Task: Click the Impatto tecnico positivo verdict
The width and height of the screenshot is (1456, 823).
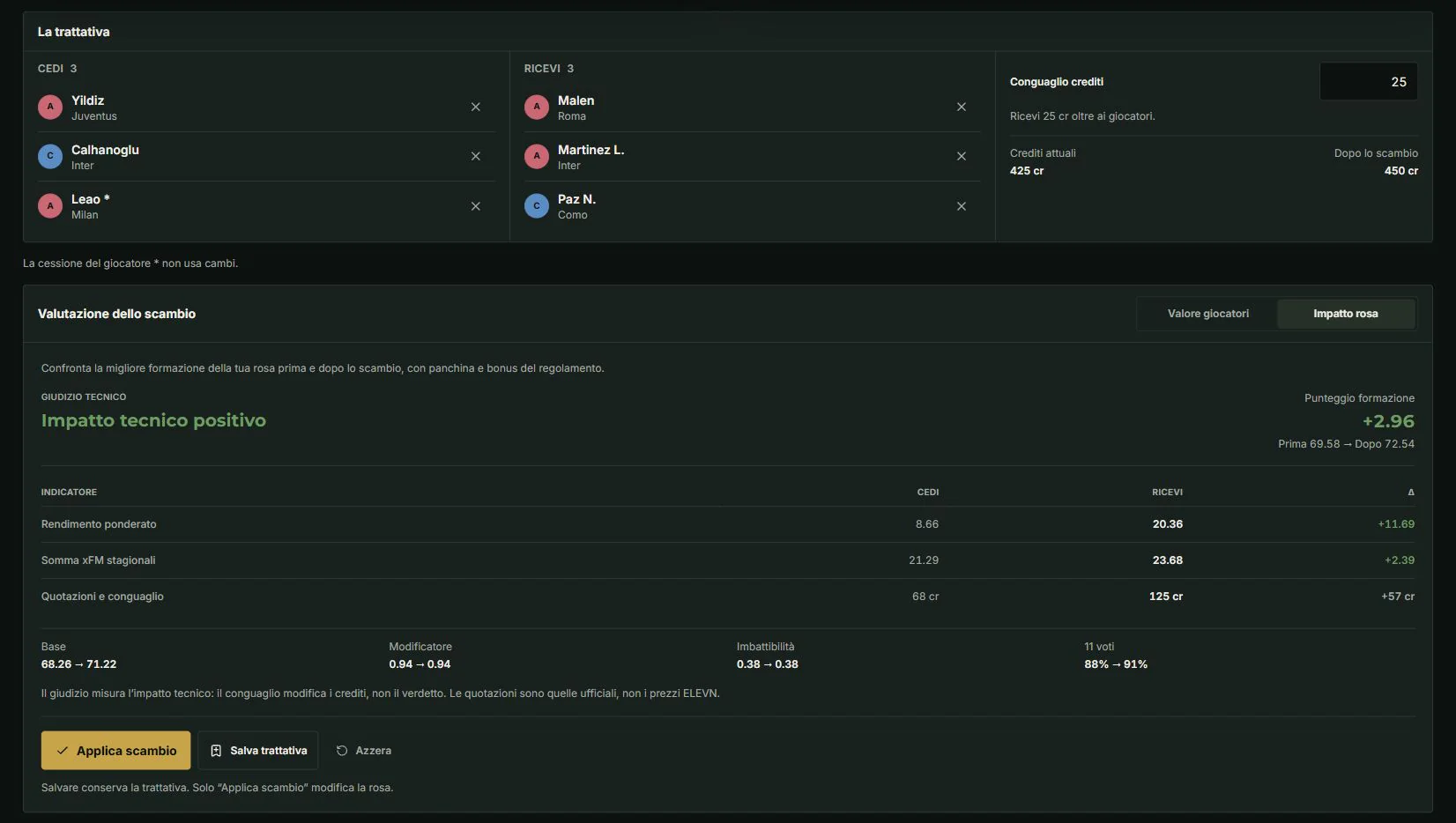Action: (153, 420)
